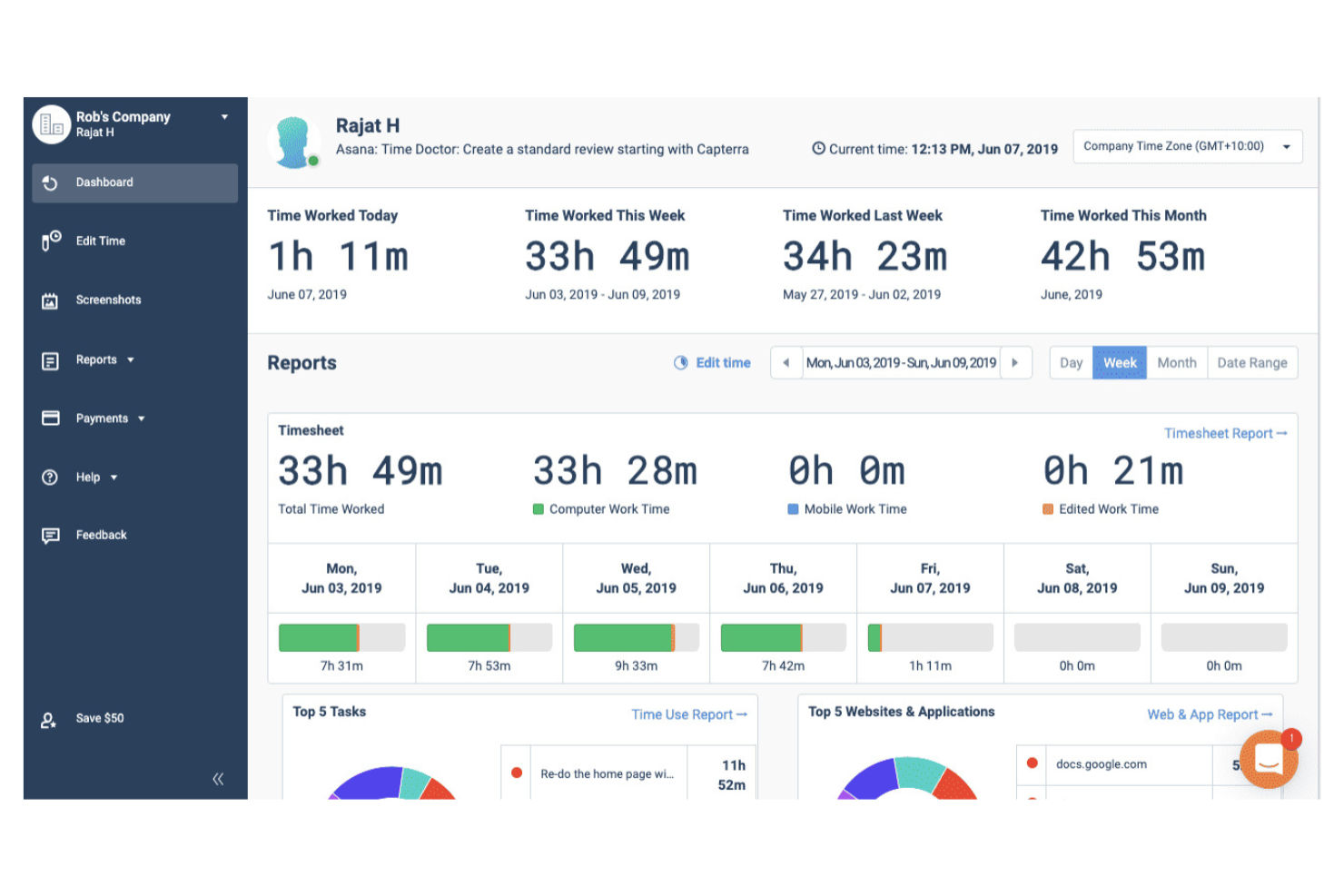Select the Date Range view tab

pos(1252,363)
